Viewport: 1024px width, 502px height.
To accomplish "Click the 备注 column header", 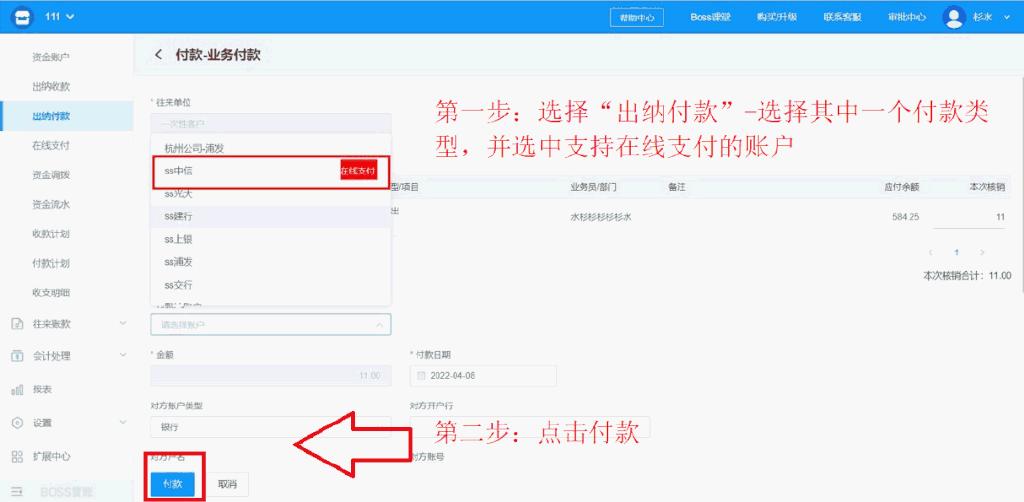I will coord(677,187).
